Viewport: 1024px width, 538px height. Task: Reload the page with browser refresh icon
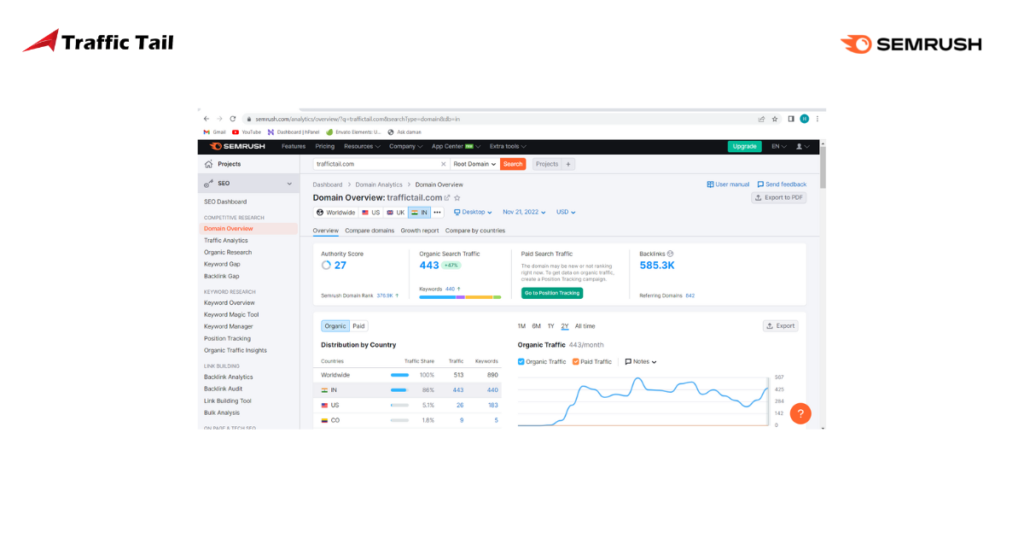coord(233,118)
